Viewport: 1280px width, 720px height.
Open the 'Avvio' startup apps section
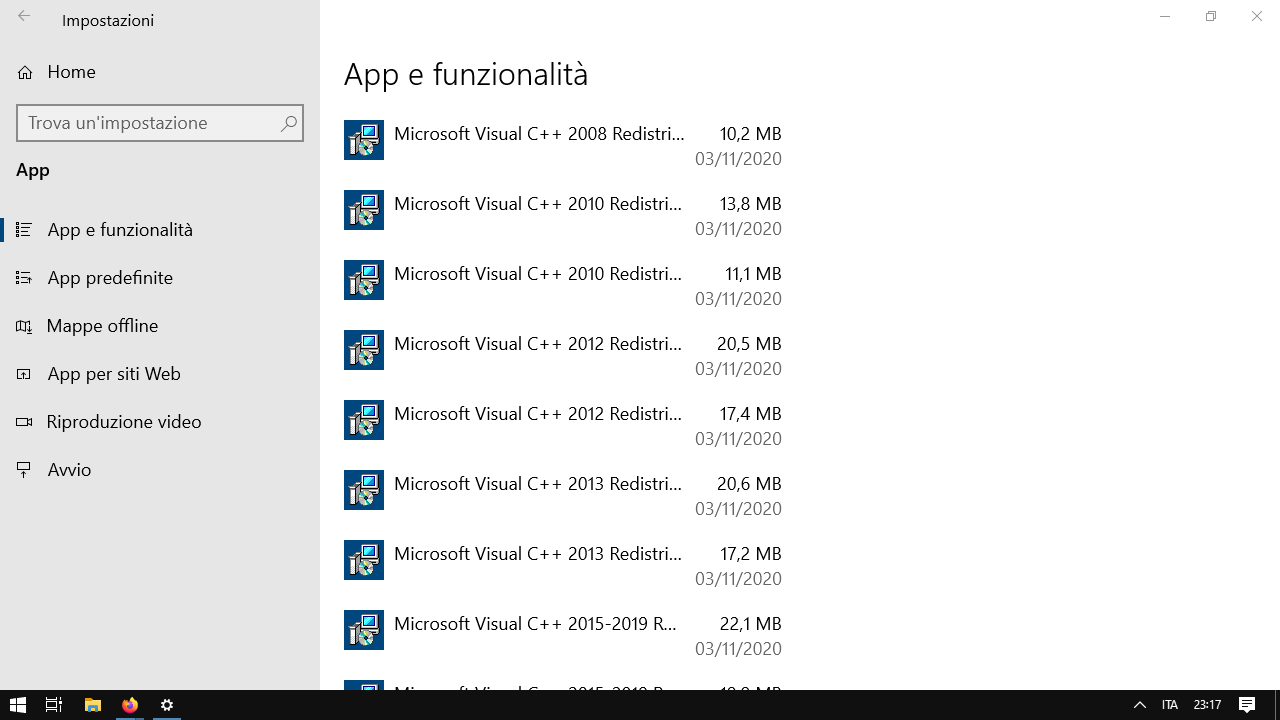coord(160,470)
